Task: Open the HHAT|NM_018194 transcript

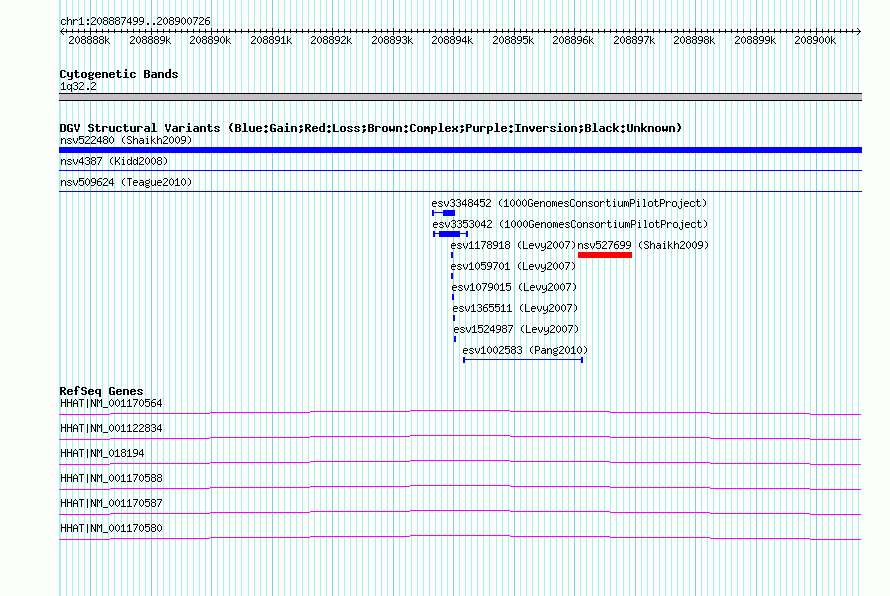Action: (x=102, y=454)
